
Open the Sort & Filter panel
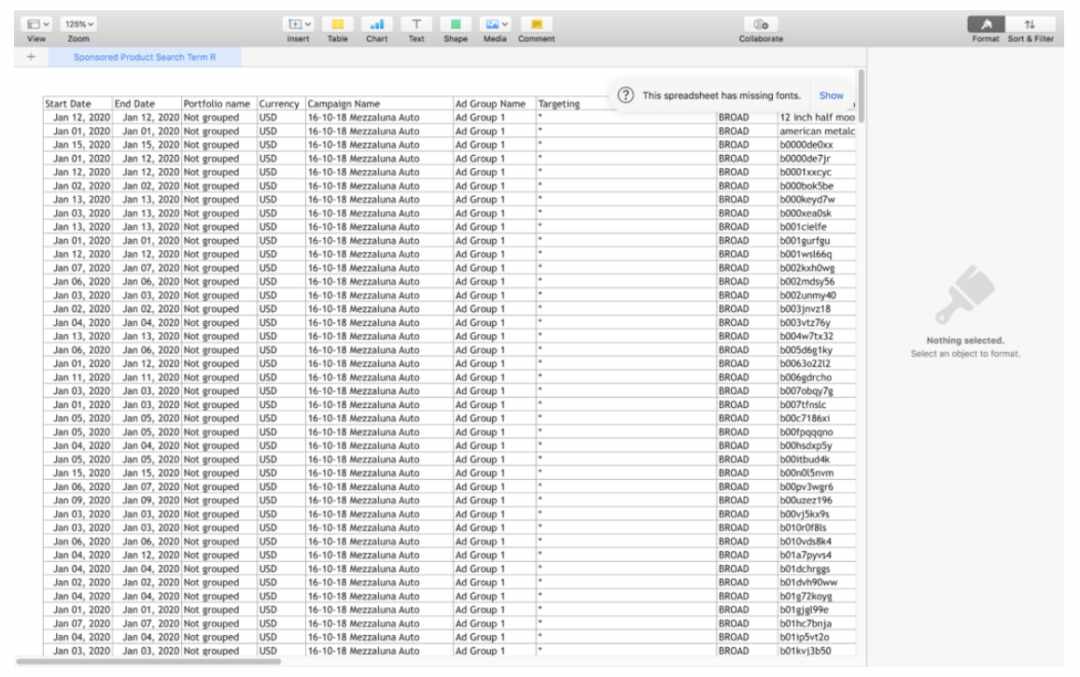click(1030, 24)
